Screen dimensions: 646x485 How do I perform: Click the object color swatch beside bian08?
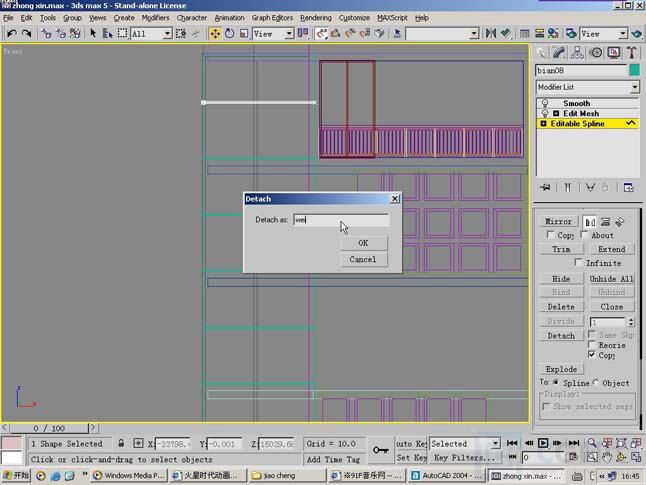point(634,70)
